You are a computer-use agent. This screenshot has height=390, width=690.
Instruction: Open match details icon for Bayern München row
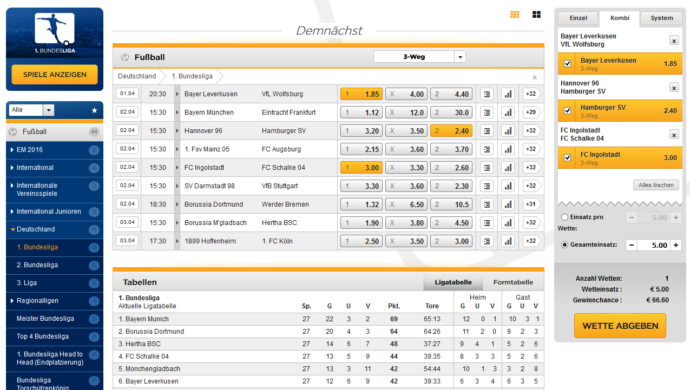point(487,112)
